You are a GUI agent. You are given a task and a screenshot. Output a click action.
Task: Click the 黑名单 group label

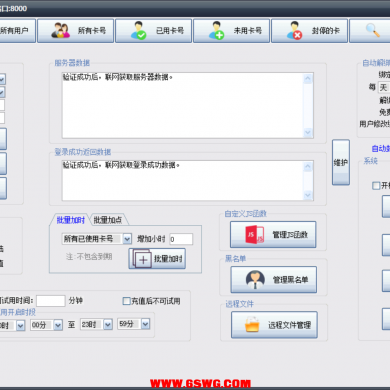click(236, 259)
